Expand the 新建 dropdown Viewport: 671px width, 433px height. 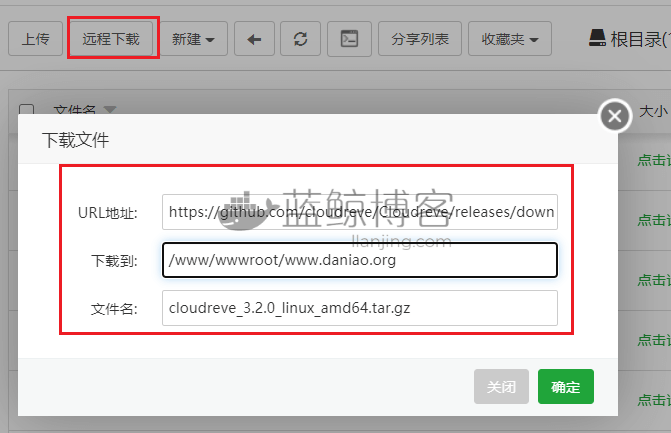coord(194,40)
